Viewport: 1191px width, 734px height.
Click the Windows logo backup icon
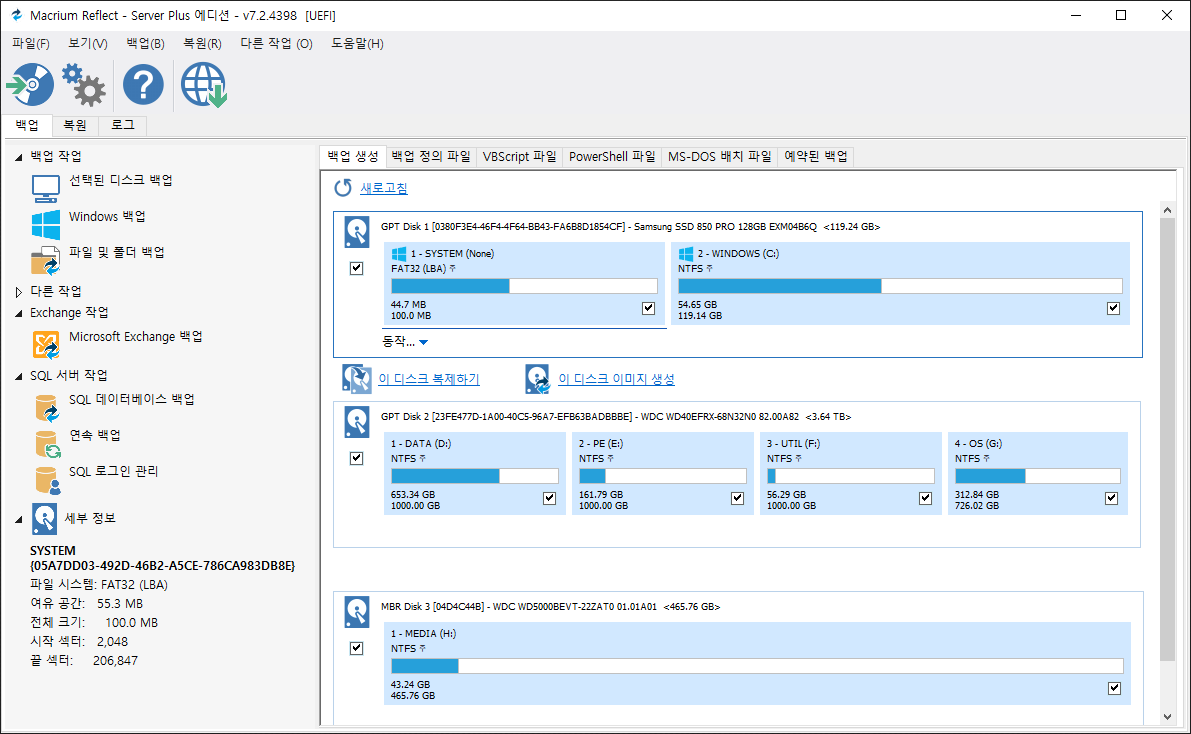coord(46,225)
